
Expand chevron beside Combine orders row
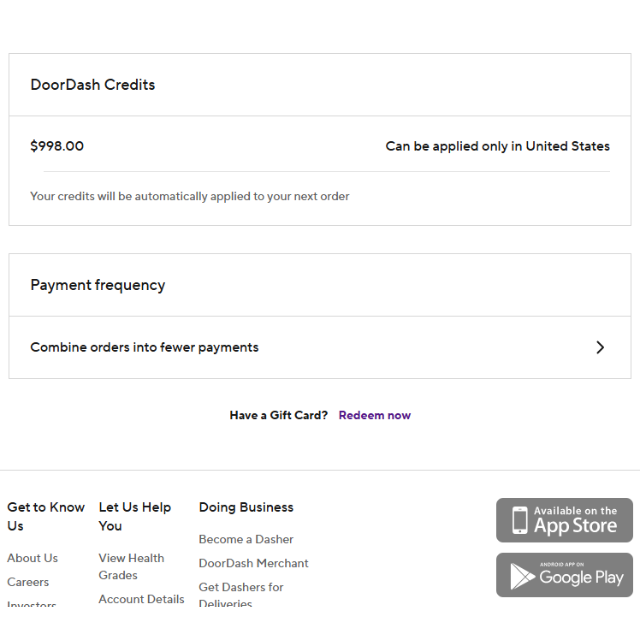click(x=600, y=347)
